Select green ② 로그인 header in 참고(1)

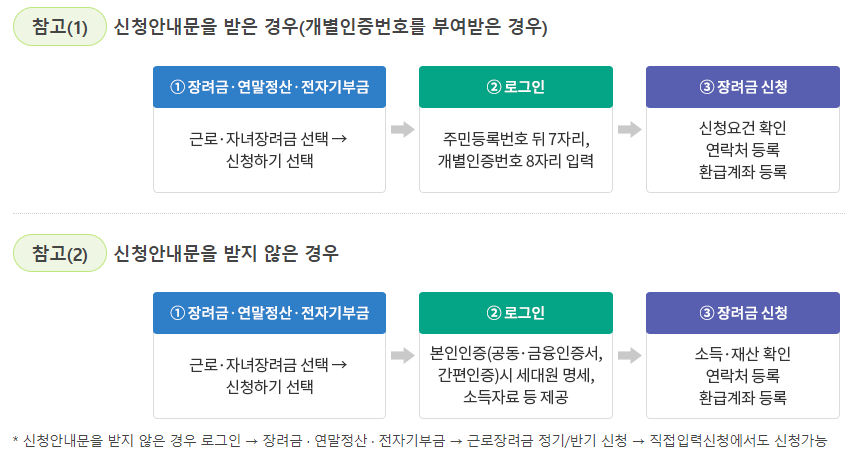click(x=516, y=87)
